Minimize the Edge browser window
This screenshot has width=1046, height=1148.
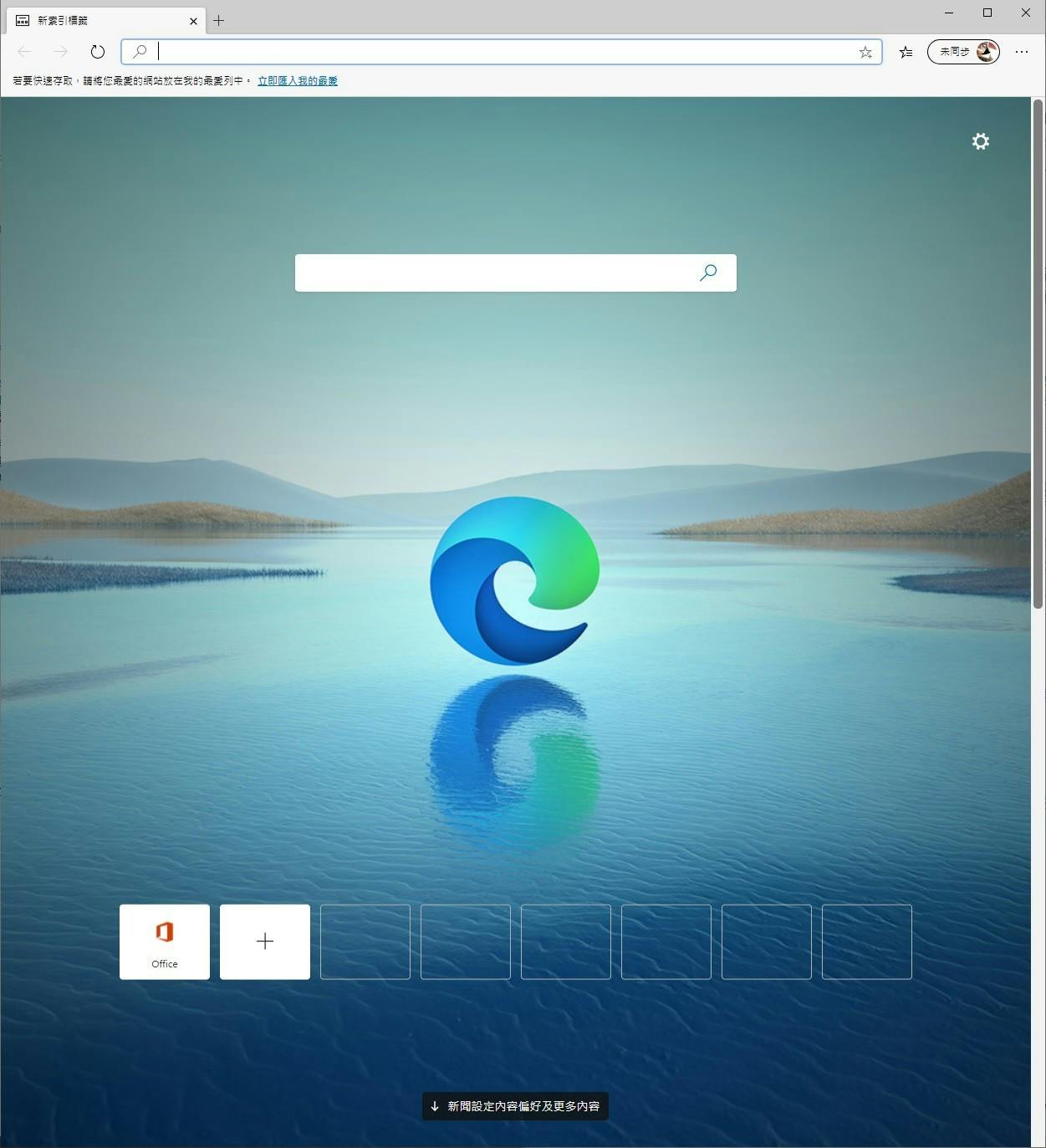click(949, 13)
